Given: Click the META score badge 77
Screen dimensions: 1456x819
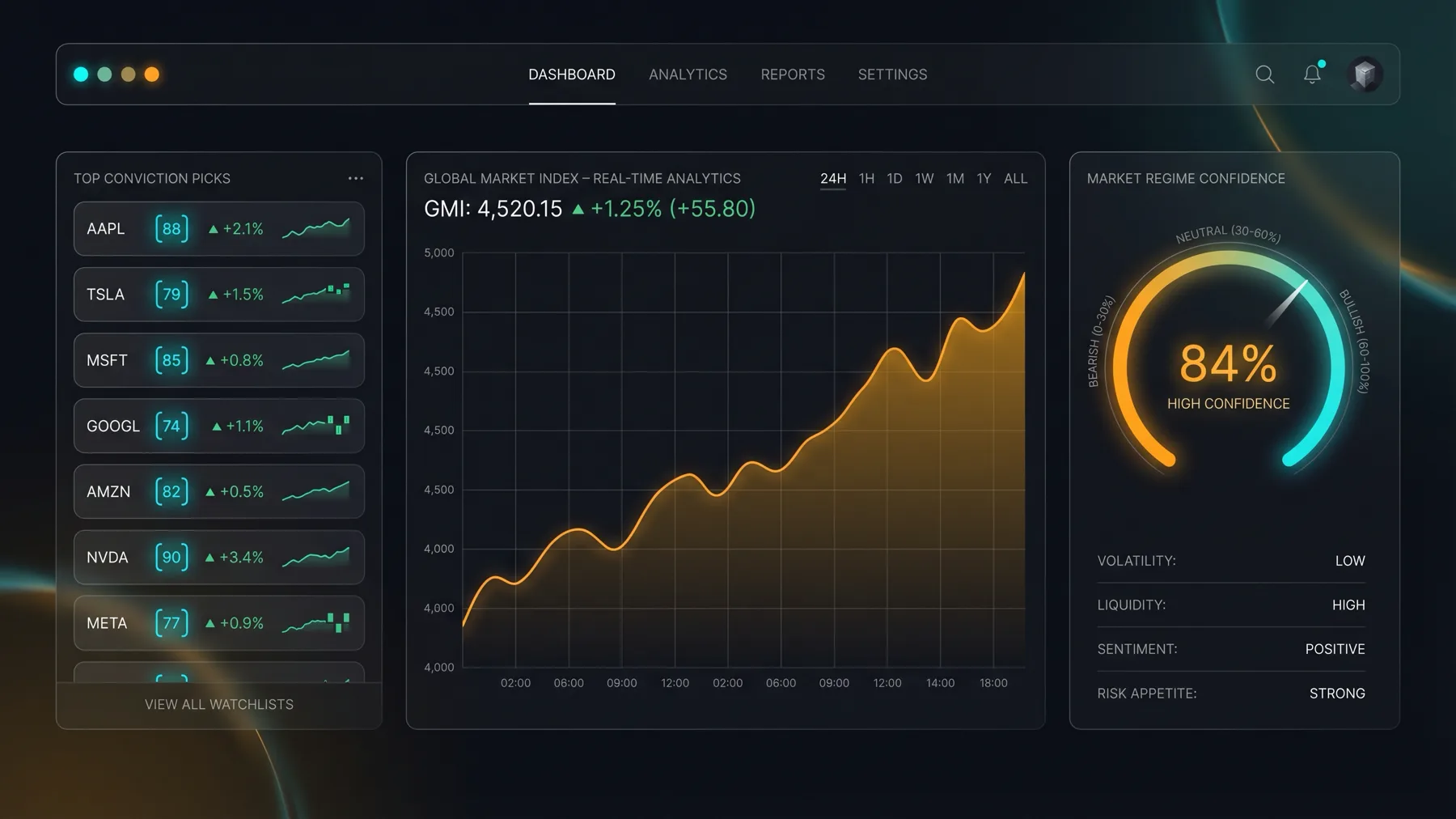Looking at the screenshot, I should click(x=171, y=623).
